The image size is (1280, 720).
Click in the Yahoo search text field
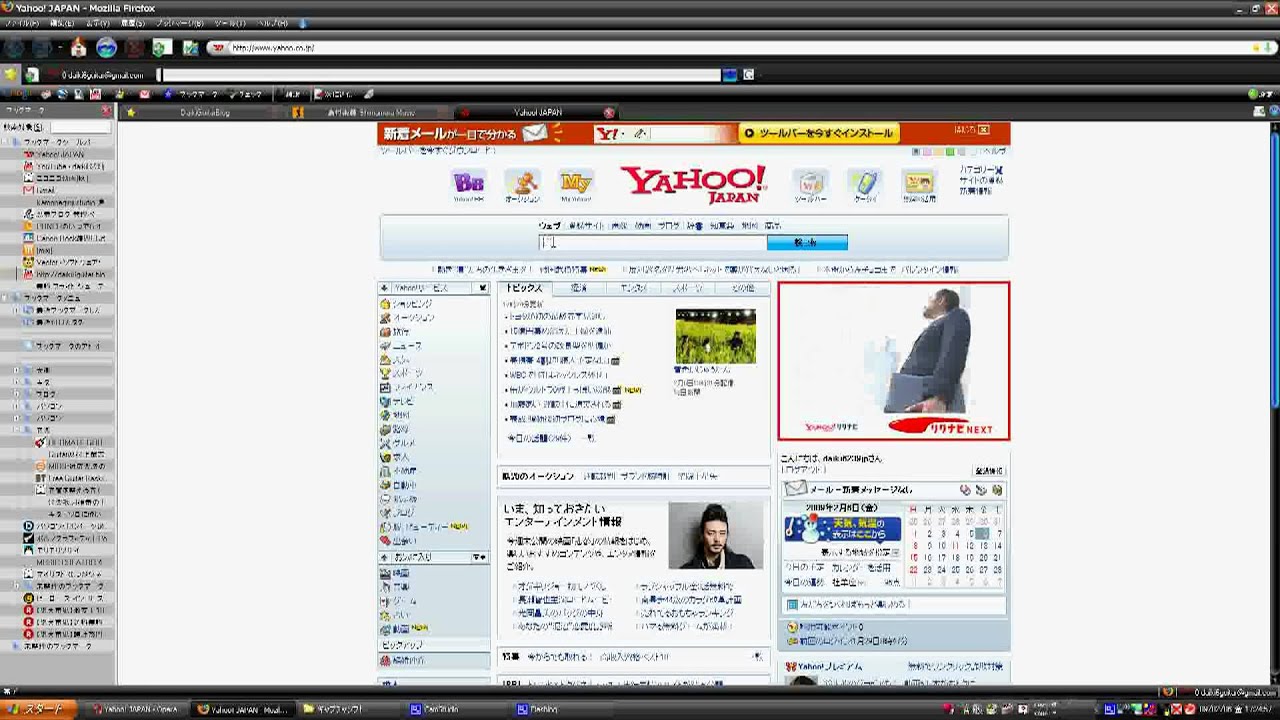click(652, 242)
